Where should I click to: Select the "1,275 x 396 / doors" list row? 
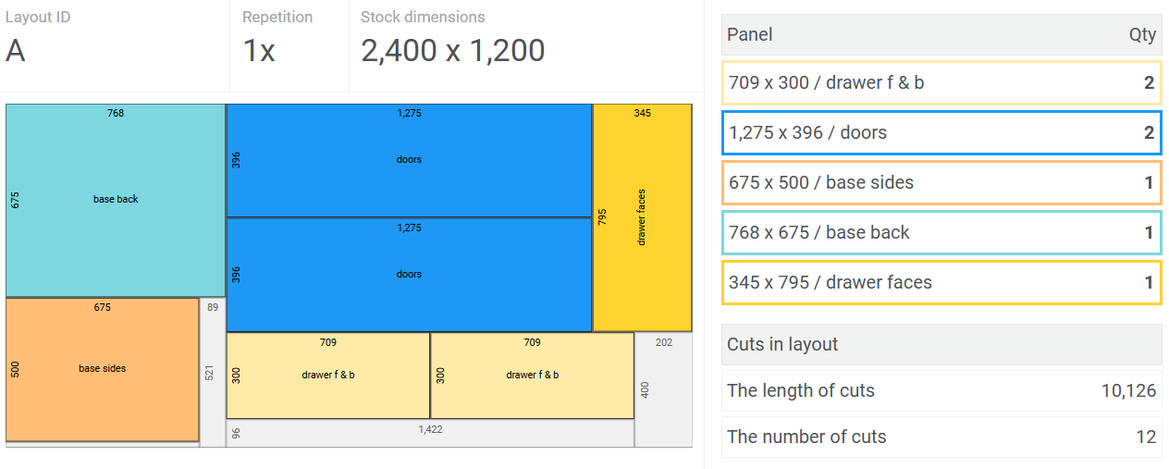pyautogui.click(x=940, y=133)
